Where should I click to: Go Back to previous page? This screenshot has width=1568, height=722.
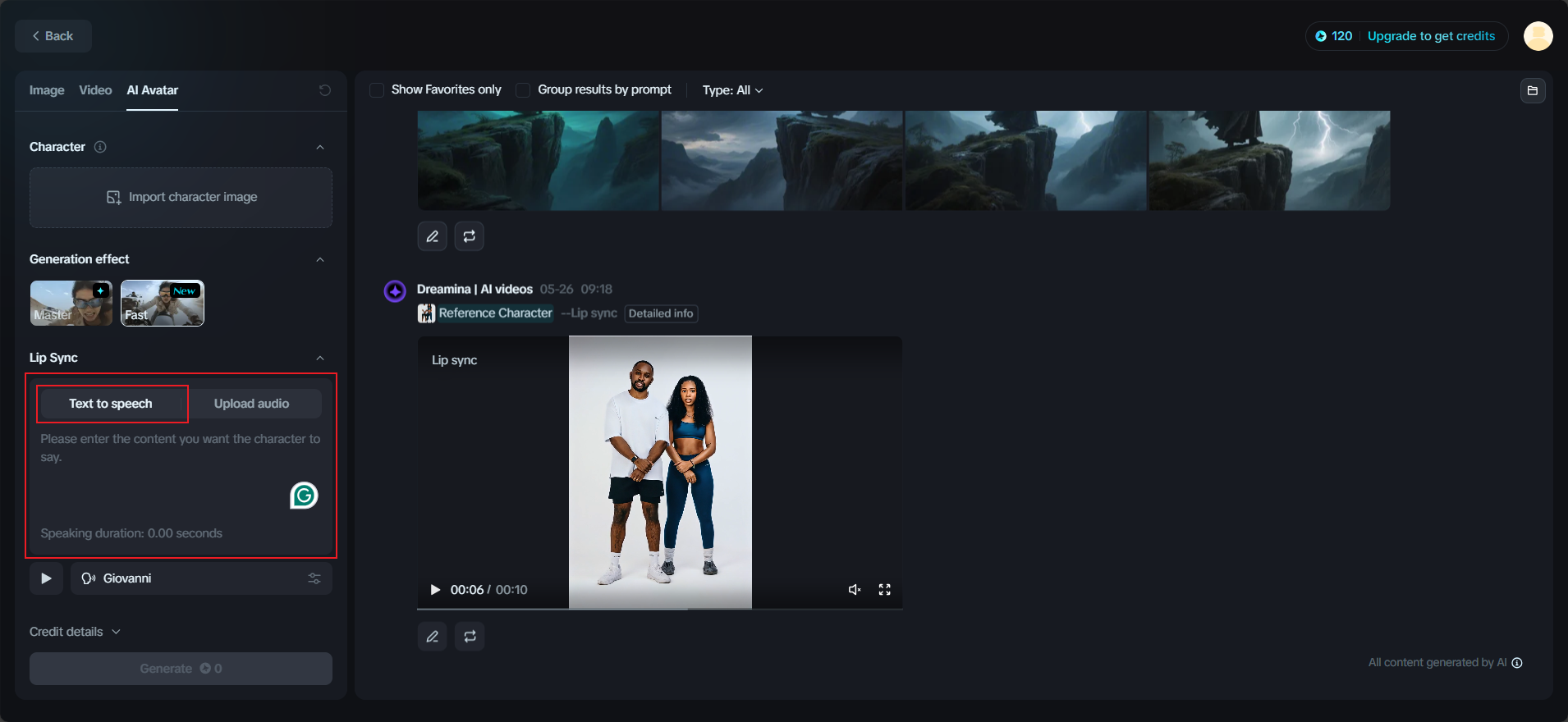click(53, 36)
